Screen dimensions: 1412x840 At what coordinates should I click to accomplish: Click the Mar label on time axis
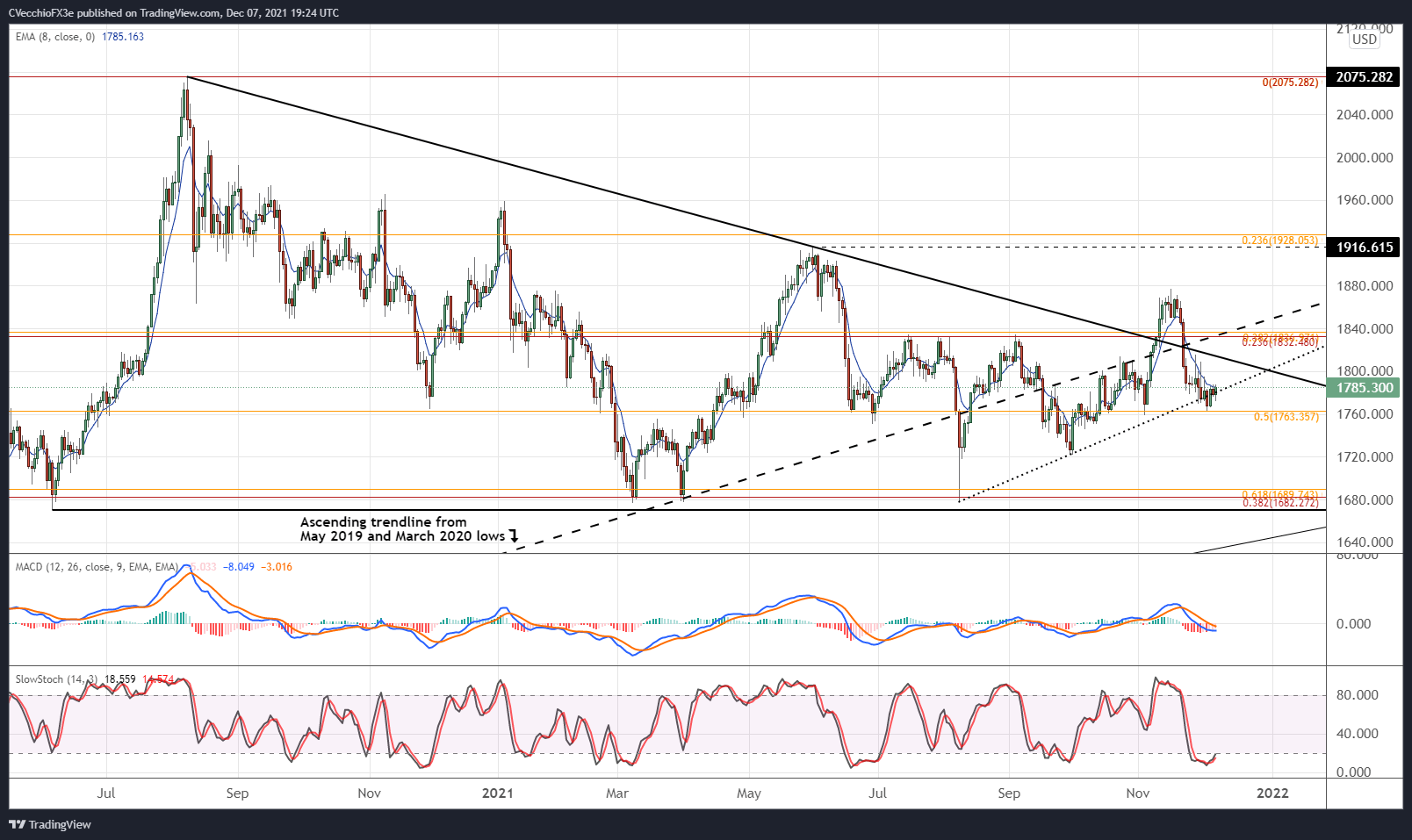(x=617, y=793)
